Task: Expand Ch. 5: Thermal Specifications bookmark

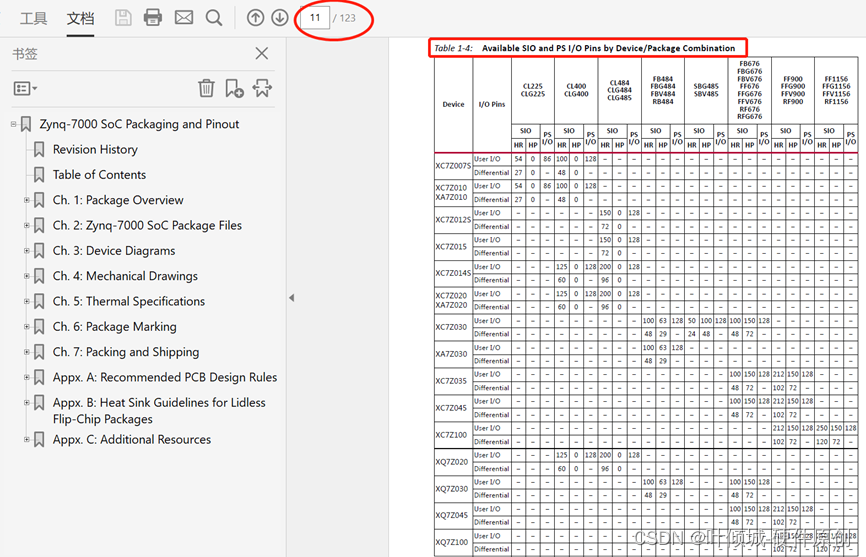Action: [x=27, y=301]
